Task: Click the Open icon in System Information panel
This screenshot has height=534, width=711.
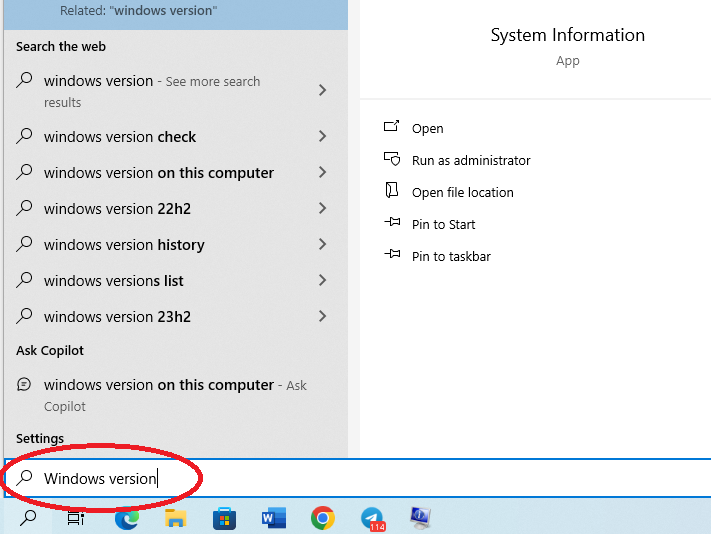Action: pyautogui.click(x=392, y=126)
